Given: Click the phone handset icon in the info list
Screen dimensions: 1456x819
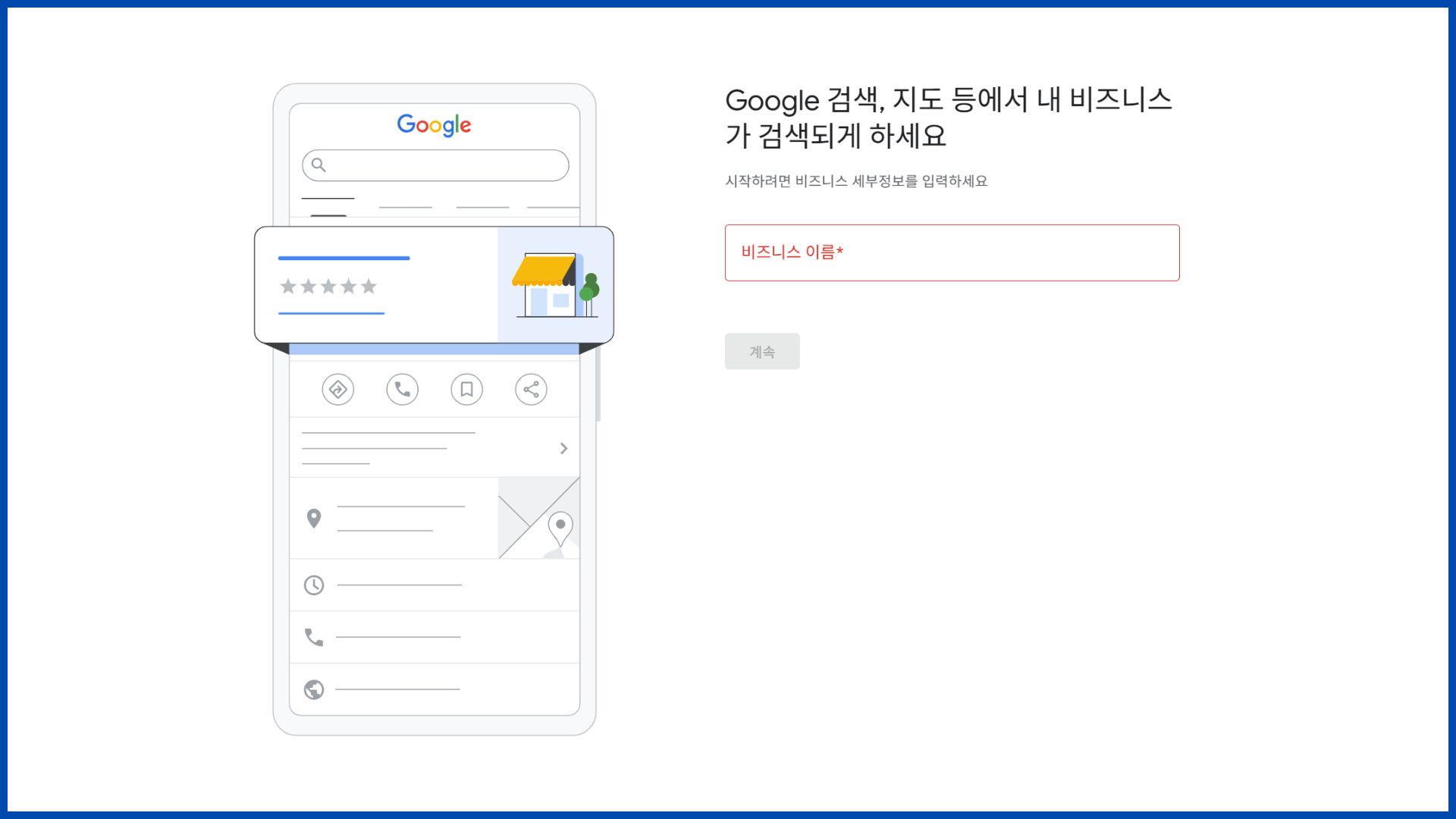Looking at the screenshot, I should click(x=314, y=637).
